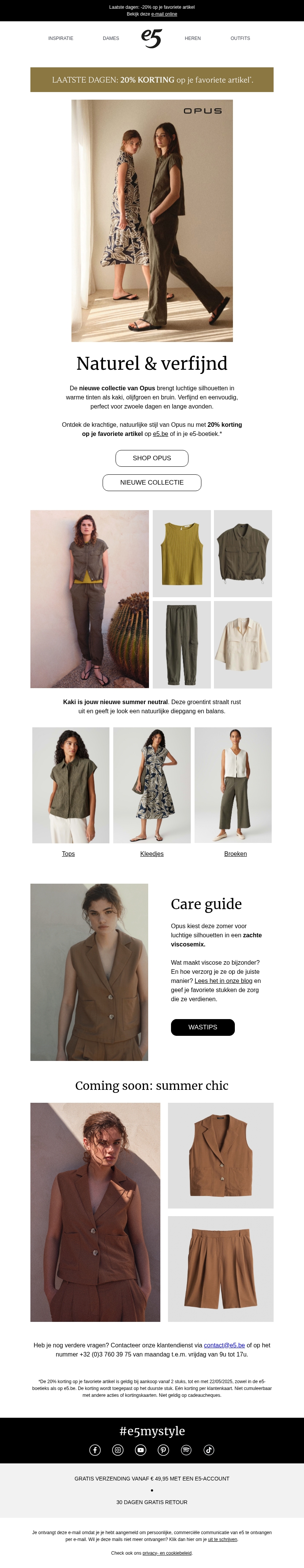This screenshot has height=1568, width=304.
Task: Open the e5 Instagram icon
Action: click(x=118, y=1449)
